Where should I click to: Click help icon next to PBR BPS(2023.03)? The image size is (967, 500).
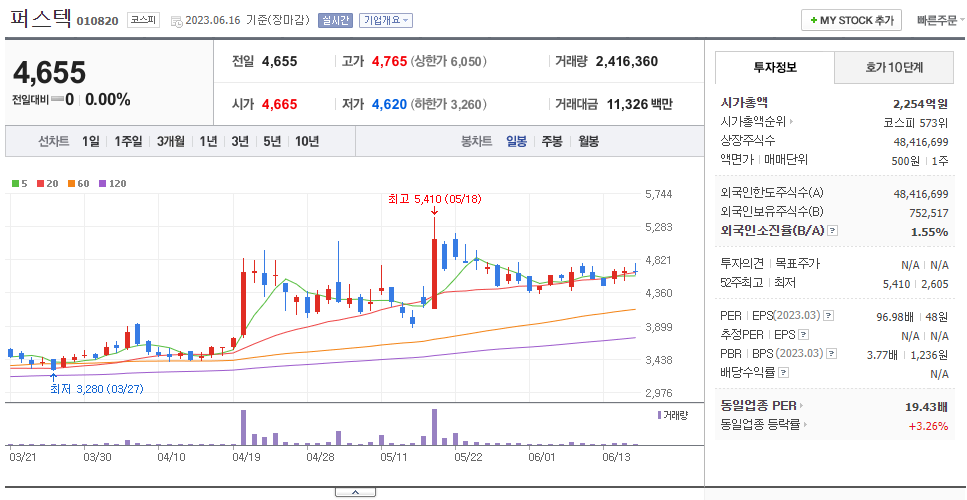click(x=832, y=354)
